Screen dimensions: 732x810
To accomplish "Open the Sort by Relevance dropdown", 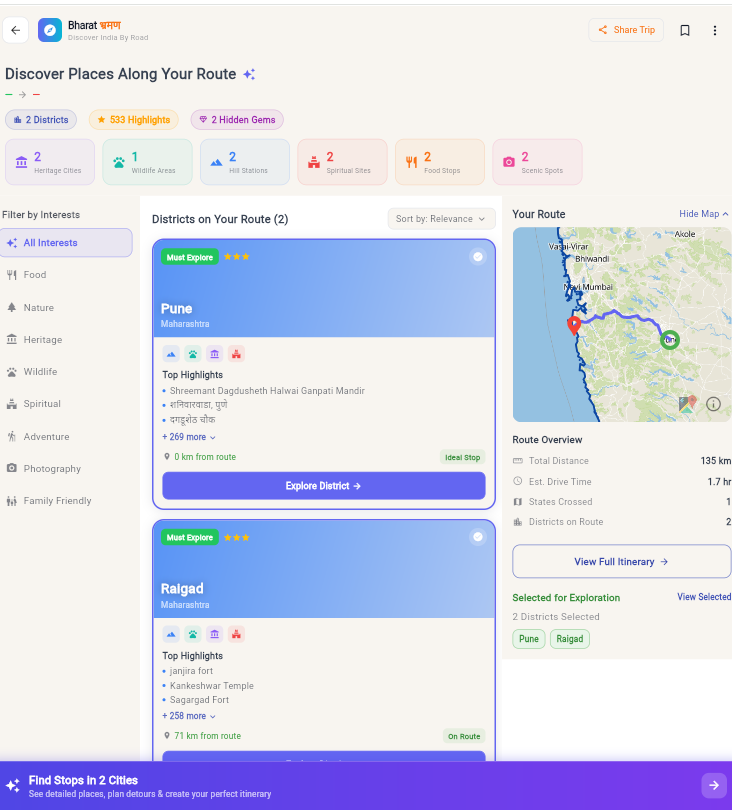I will (441, 219).
